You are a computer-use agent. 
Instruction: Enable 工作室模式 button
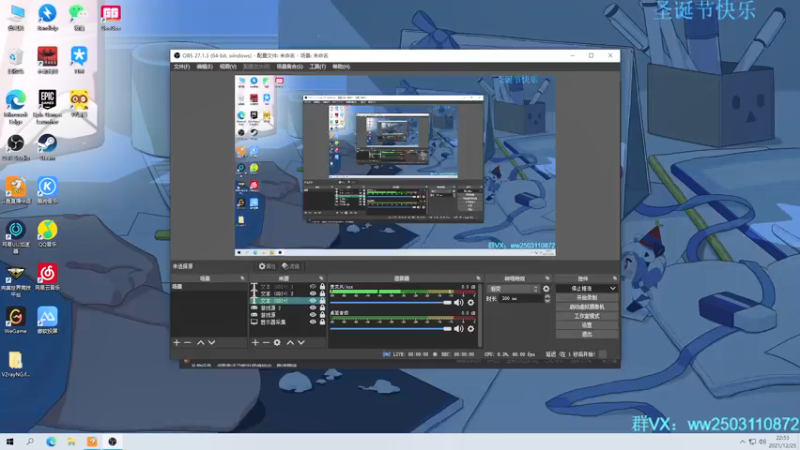click(x=587, y=316)
